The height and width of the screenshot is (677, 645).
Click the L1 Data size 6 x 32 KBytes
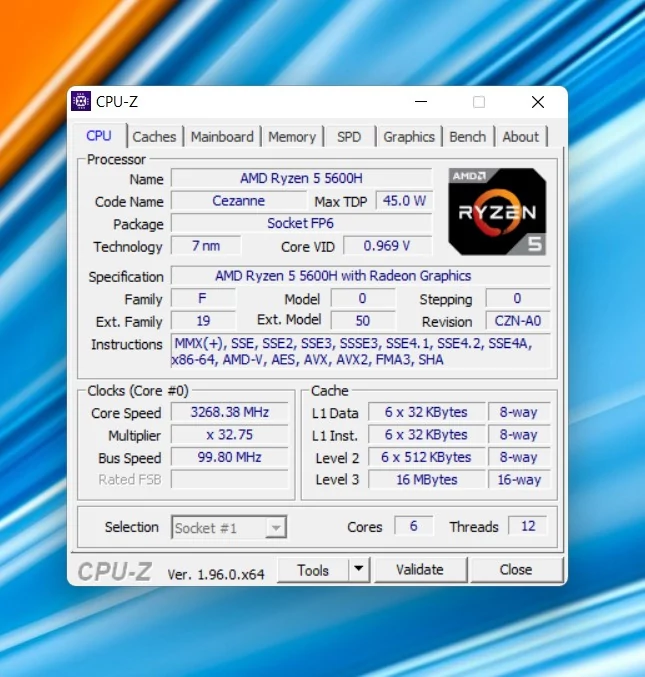point(427,412)
